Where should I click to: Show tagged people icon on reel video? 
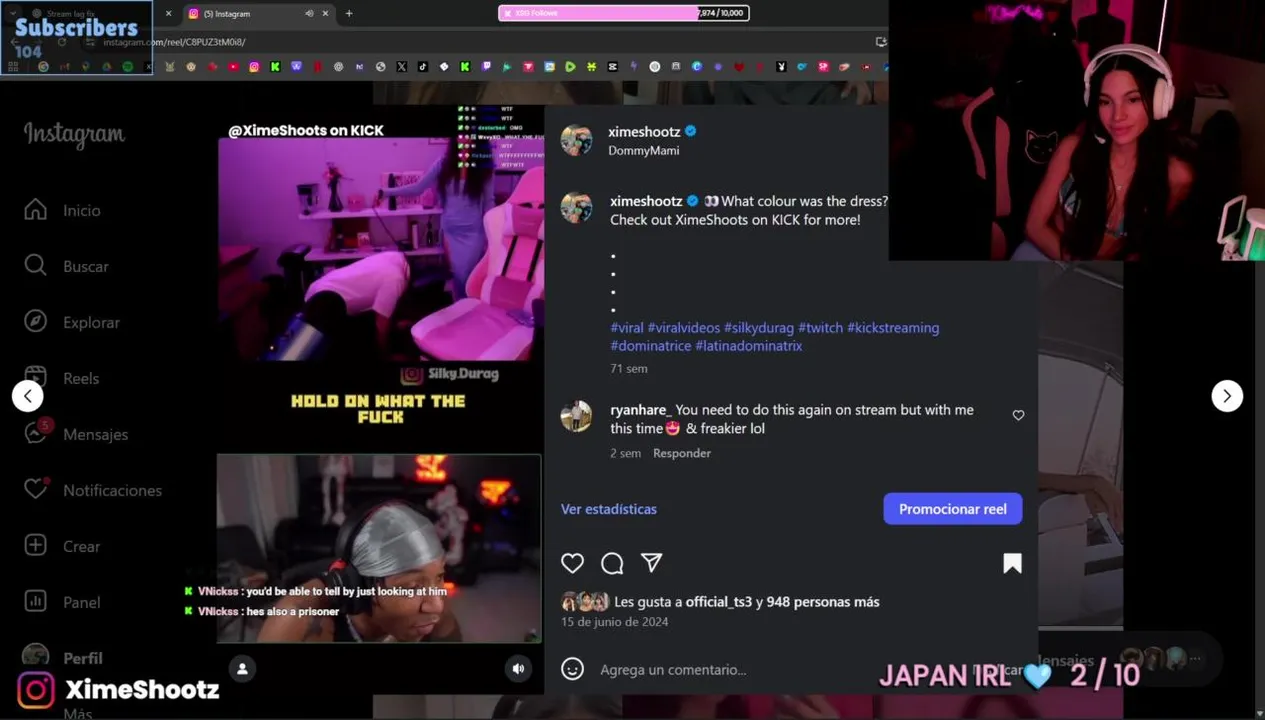pyautogui.click(x=242, y=669)
